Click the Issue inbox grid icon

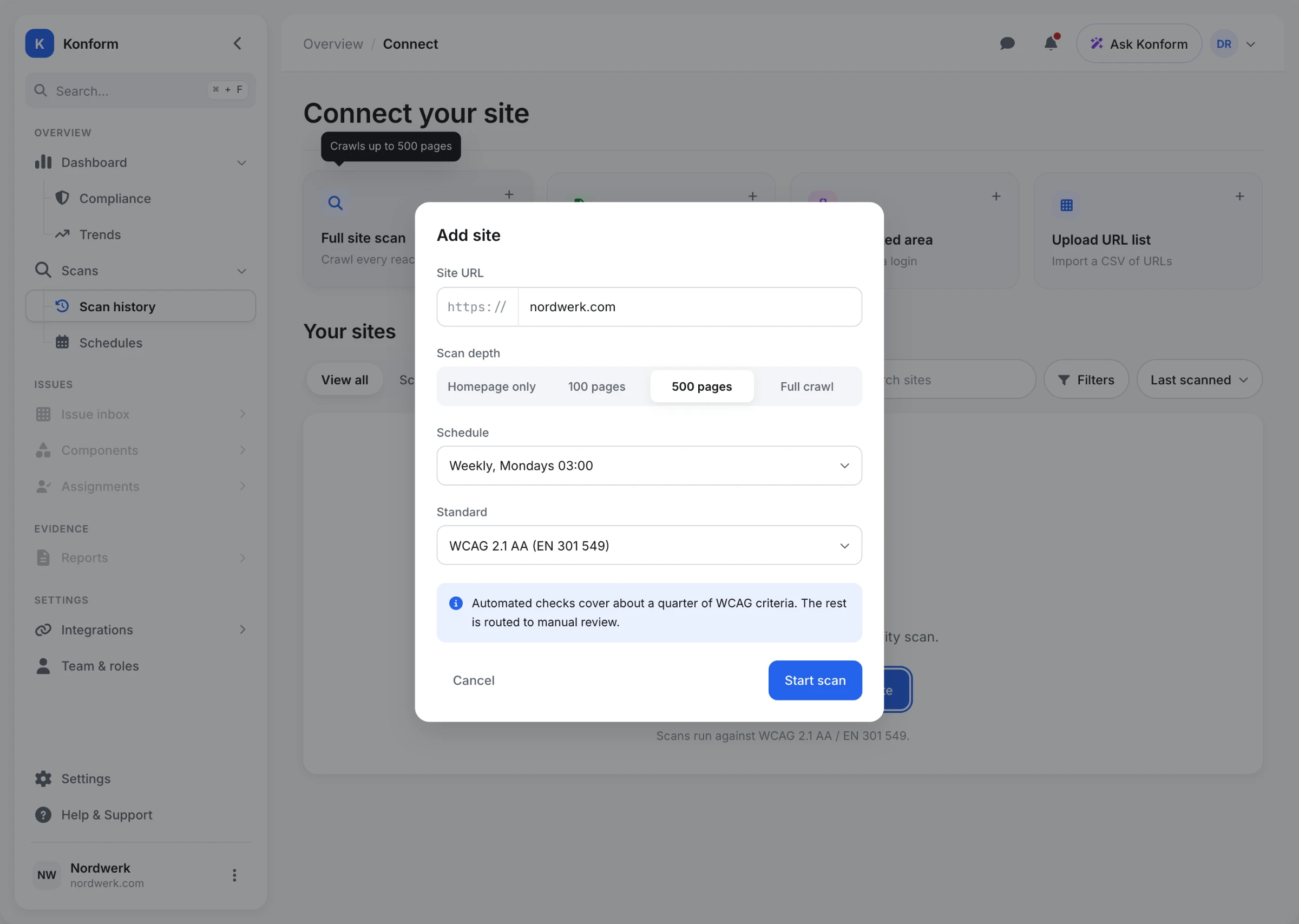[43, 414]
